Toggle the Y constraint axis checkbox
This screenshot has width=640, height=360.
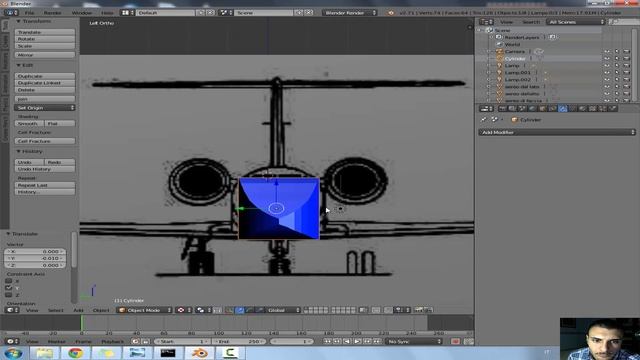tap(9, 288)
